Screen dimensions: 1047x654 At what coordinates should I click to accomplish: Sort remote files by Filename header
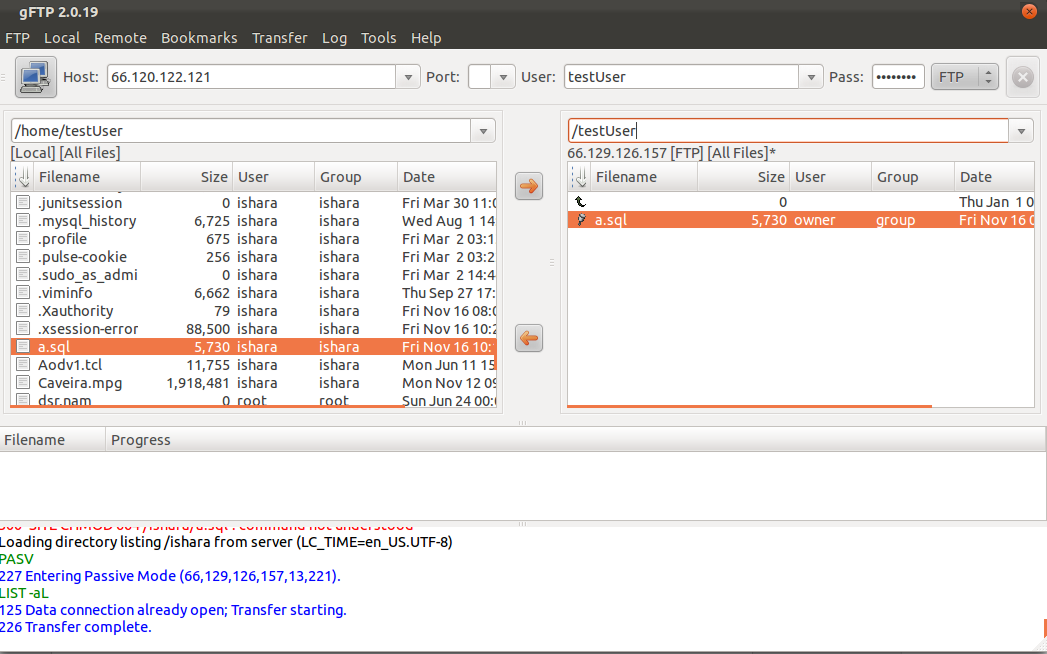point(644,177)
